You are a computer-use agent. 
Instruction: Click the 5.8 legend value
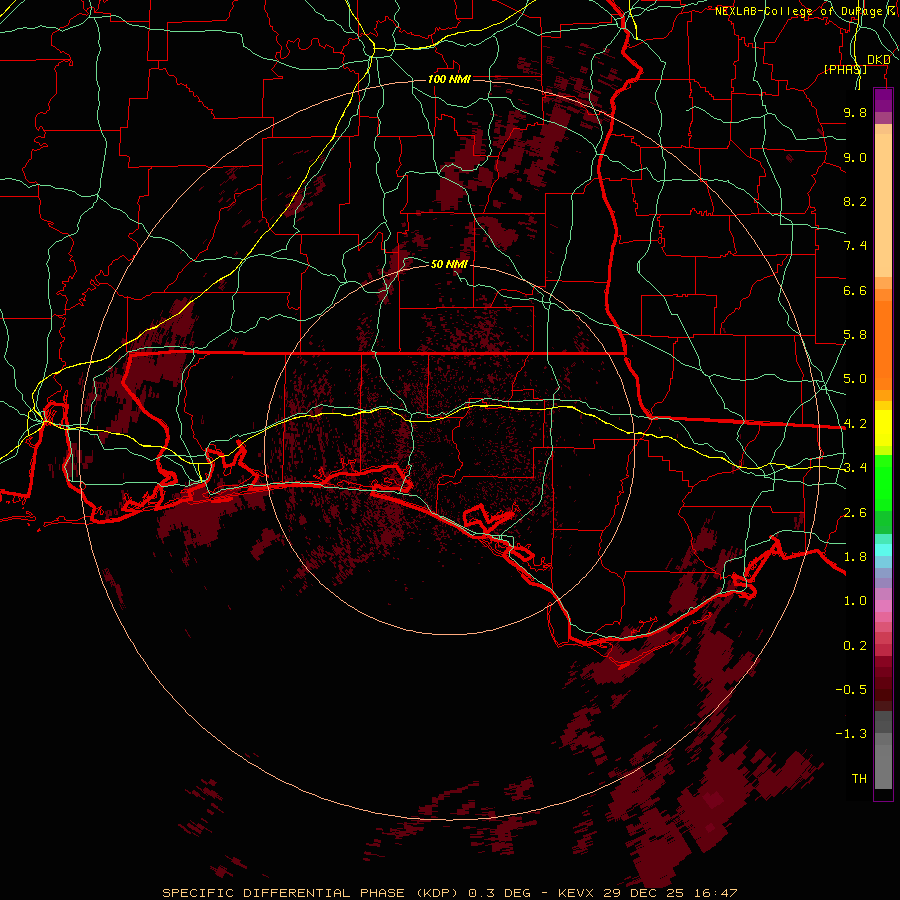(x=855, y=335)
